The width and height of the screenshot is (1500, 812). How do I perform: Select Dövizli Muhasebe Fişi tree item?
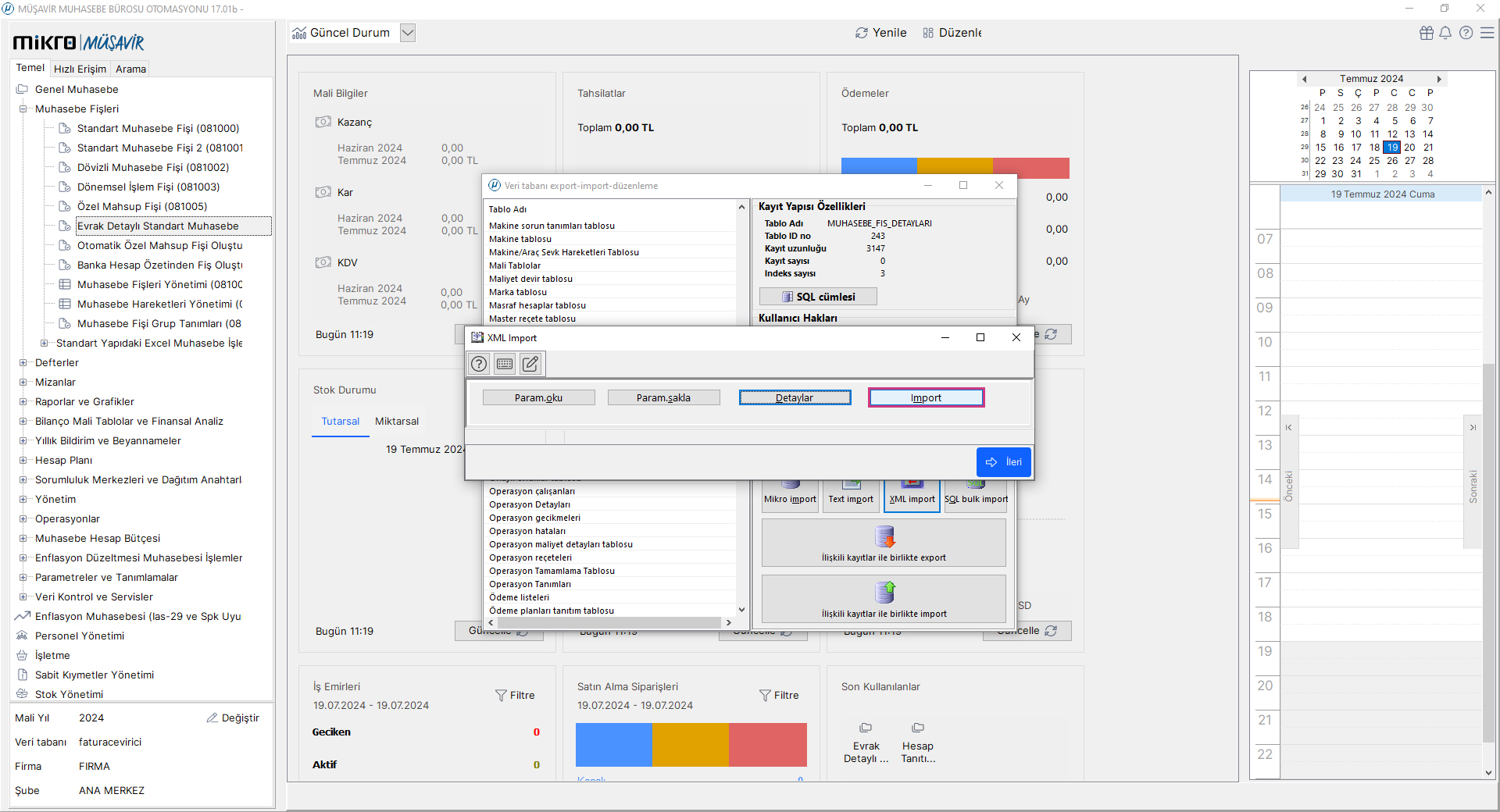[153, 168]
